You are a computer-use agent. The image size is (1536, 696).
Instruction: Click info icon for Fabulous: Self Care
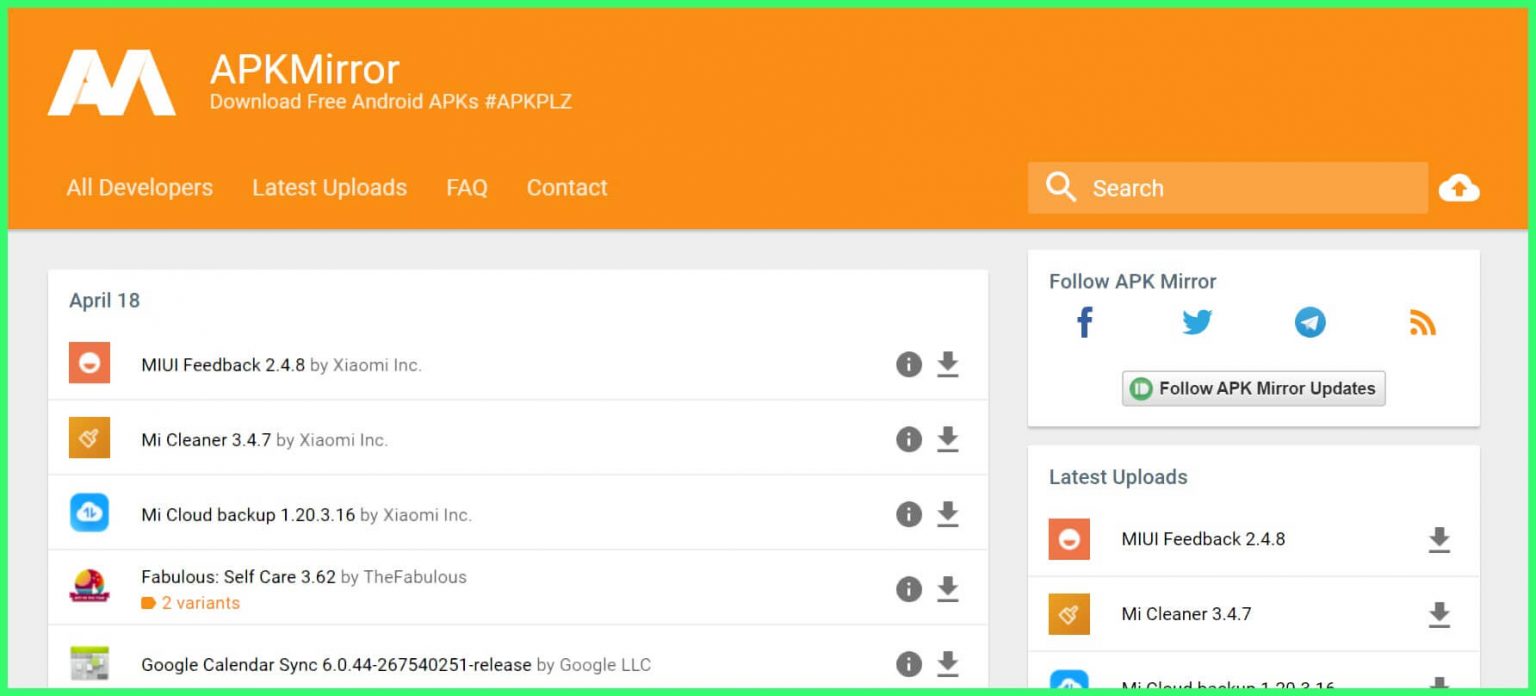click(908, 589)
